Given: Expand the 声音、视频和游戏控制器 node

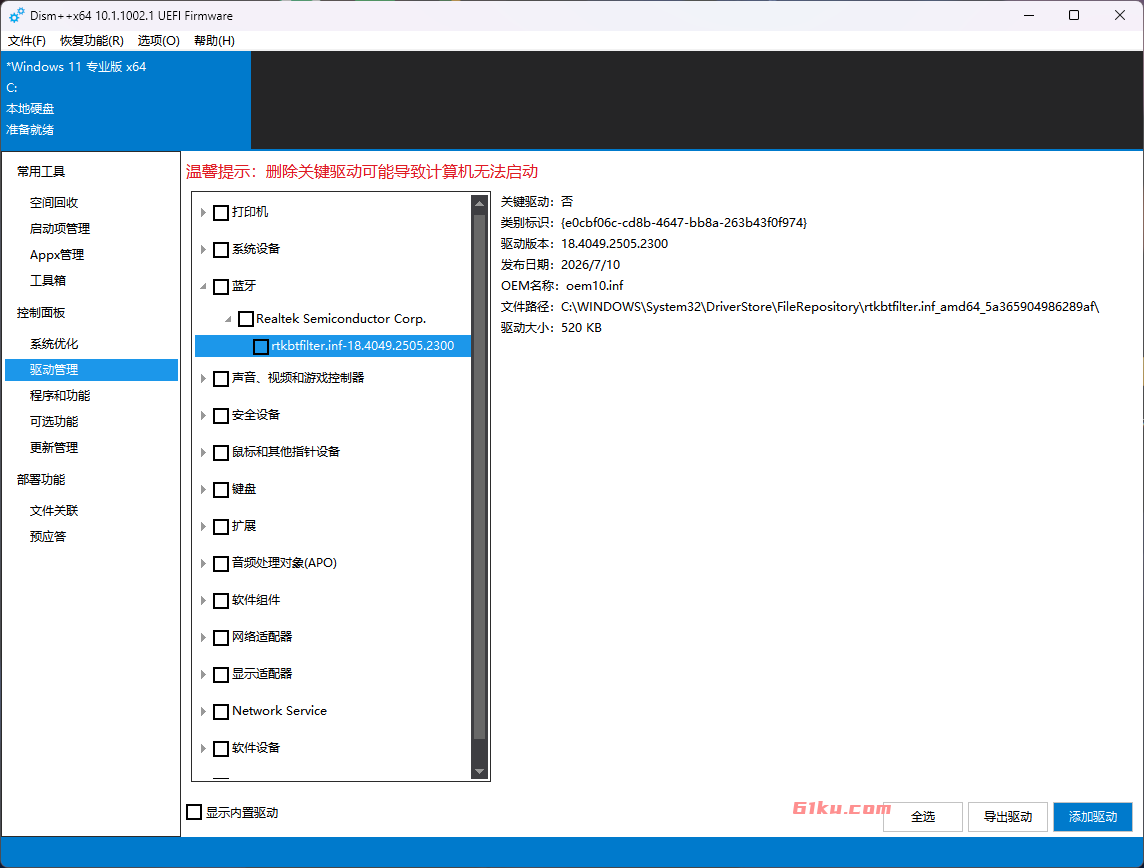Looking at the screenshot, I should click(204, 379).
